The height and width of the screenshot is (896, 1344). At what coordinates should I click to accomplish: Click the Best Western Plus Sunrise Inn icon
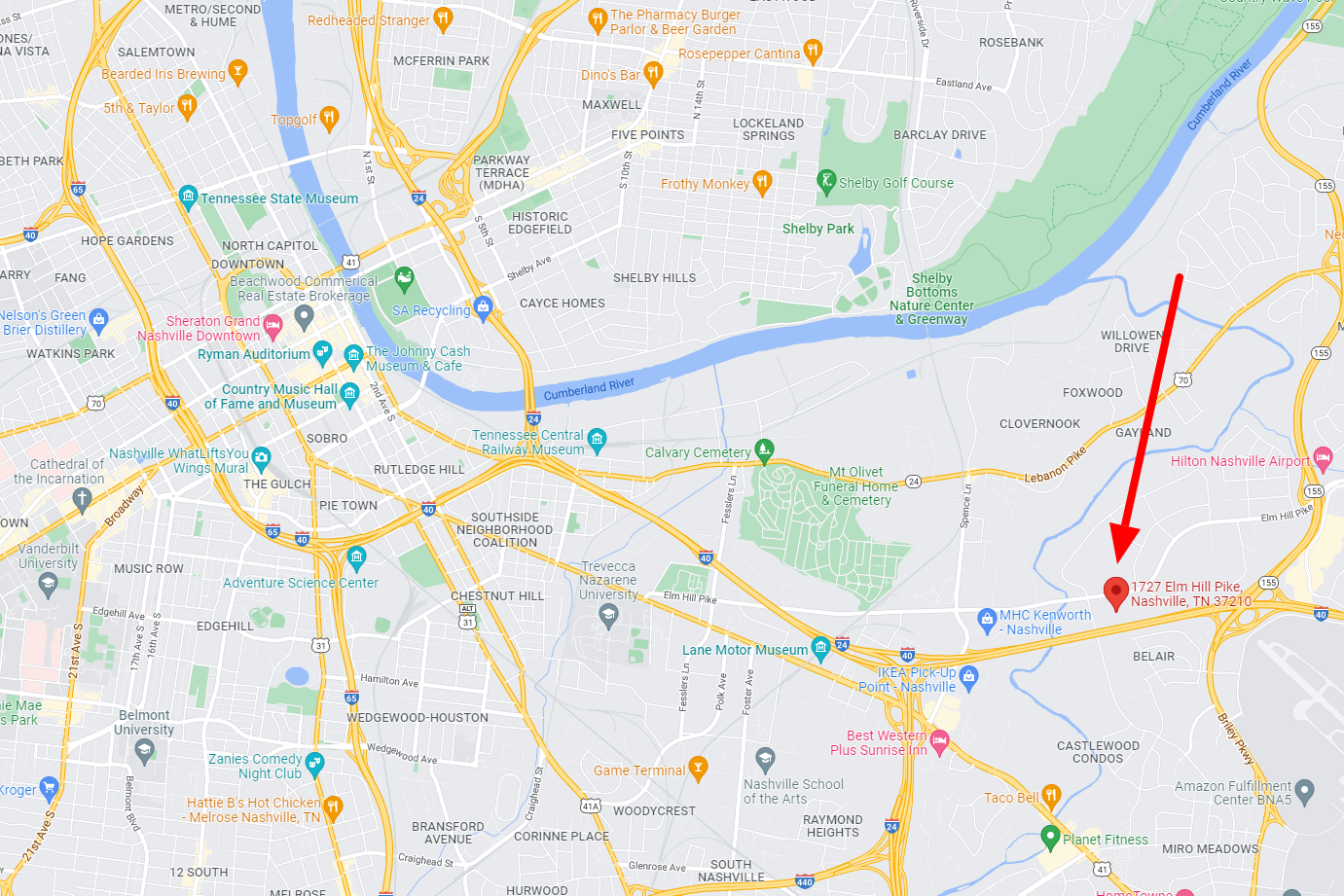[x=939, y=742]
